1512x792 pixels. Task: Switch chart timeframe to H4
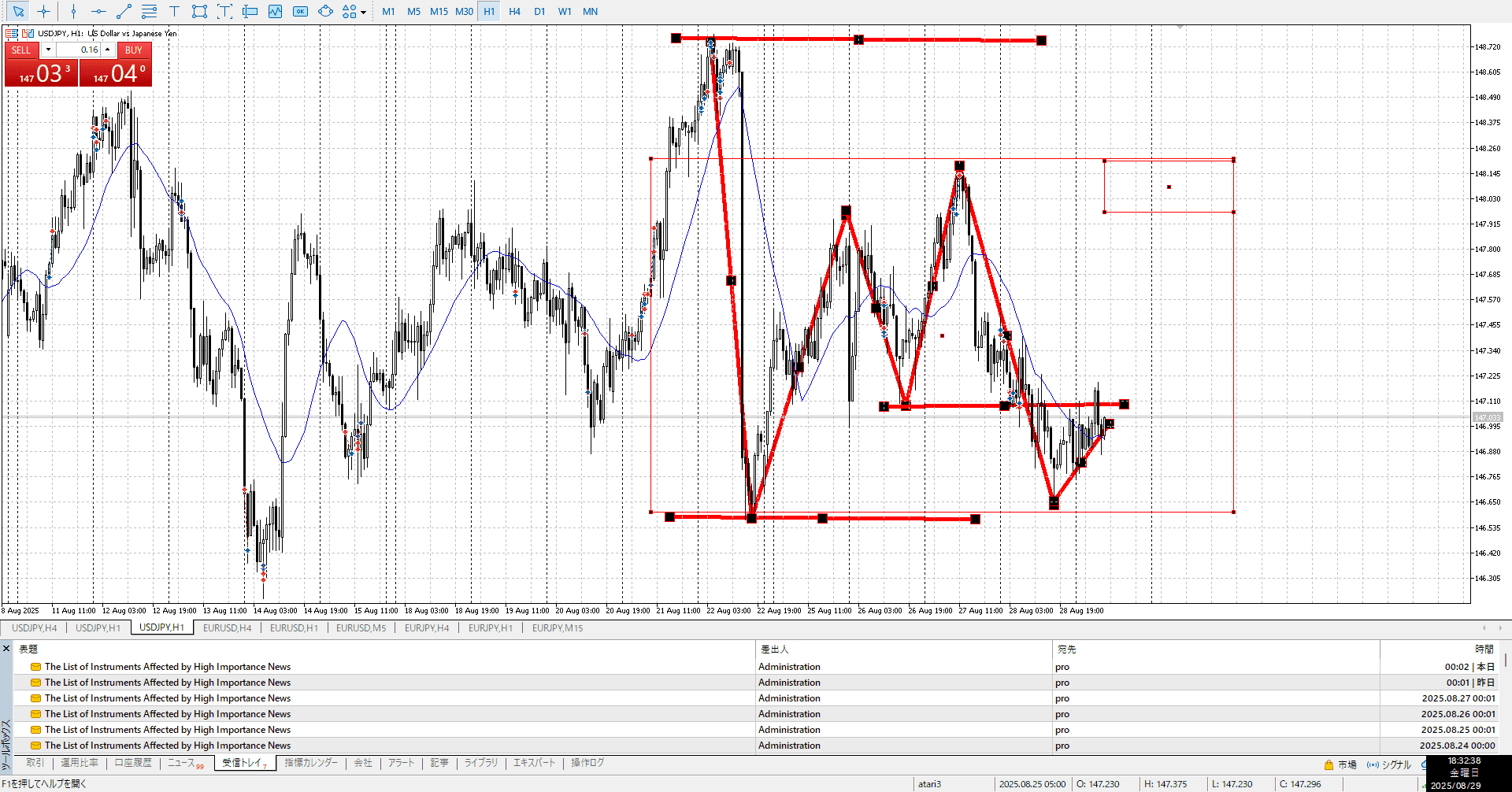[514, 11]
